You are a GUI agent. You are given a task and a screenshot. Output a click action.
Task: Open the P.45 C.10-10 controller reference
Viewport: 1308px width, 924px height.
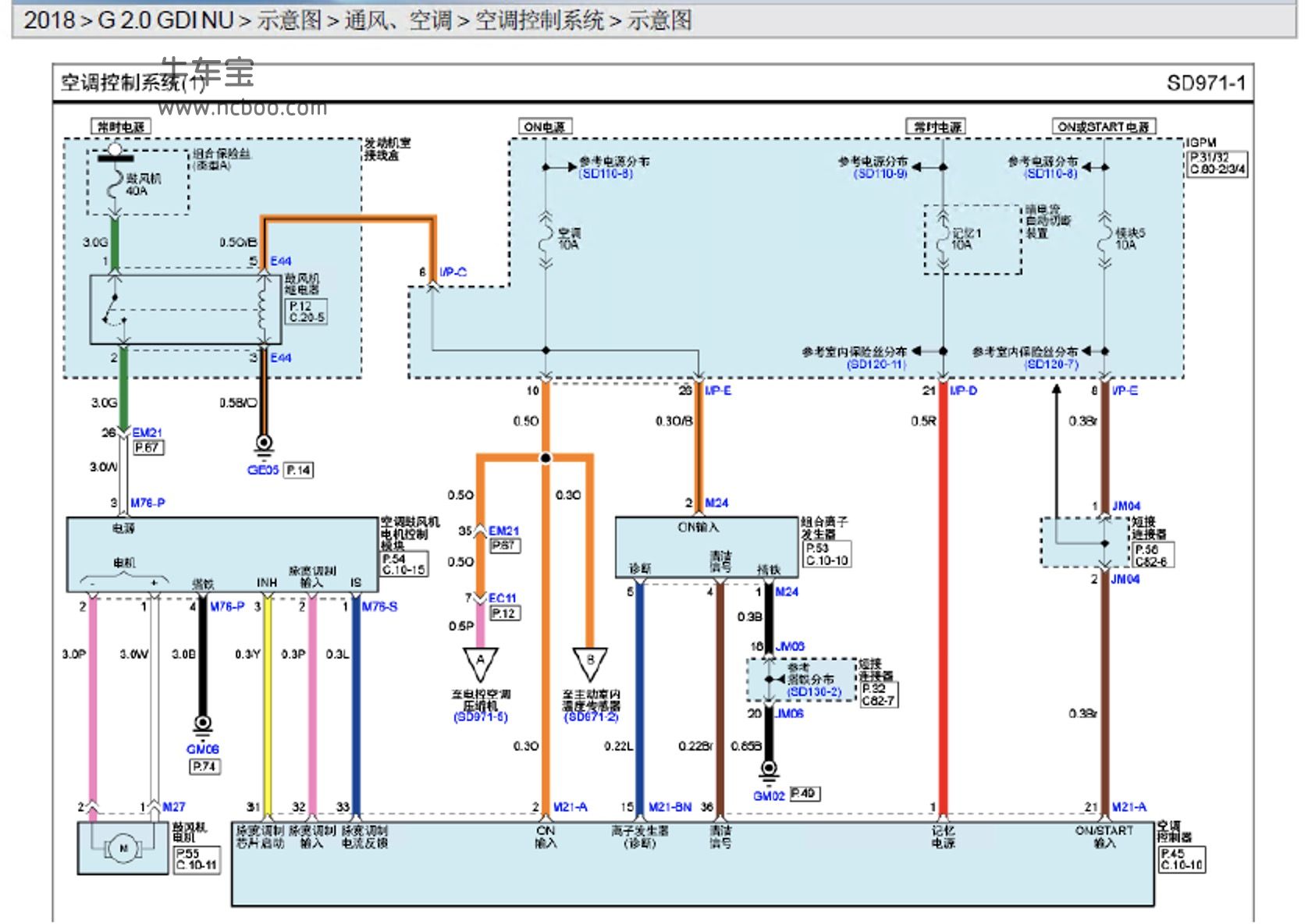[x=1182, y=860]
